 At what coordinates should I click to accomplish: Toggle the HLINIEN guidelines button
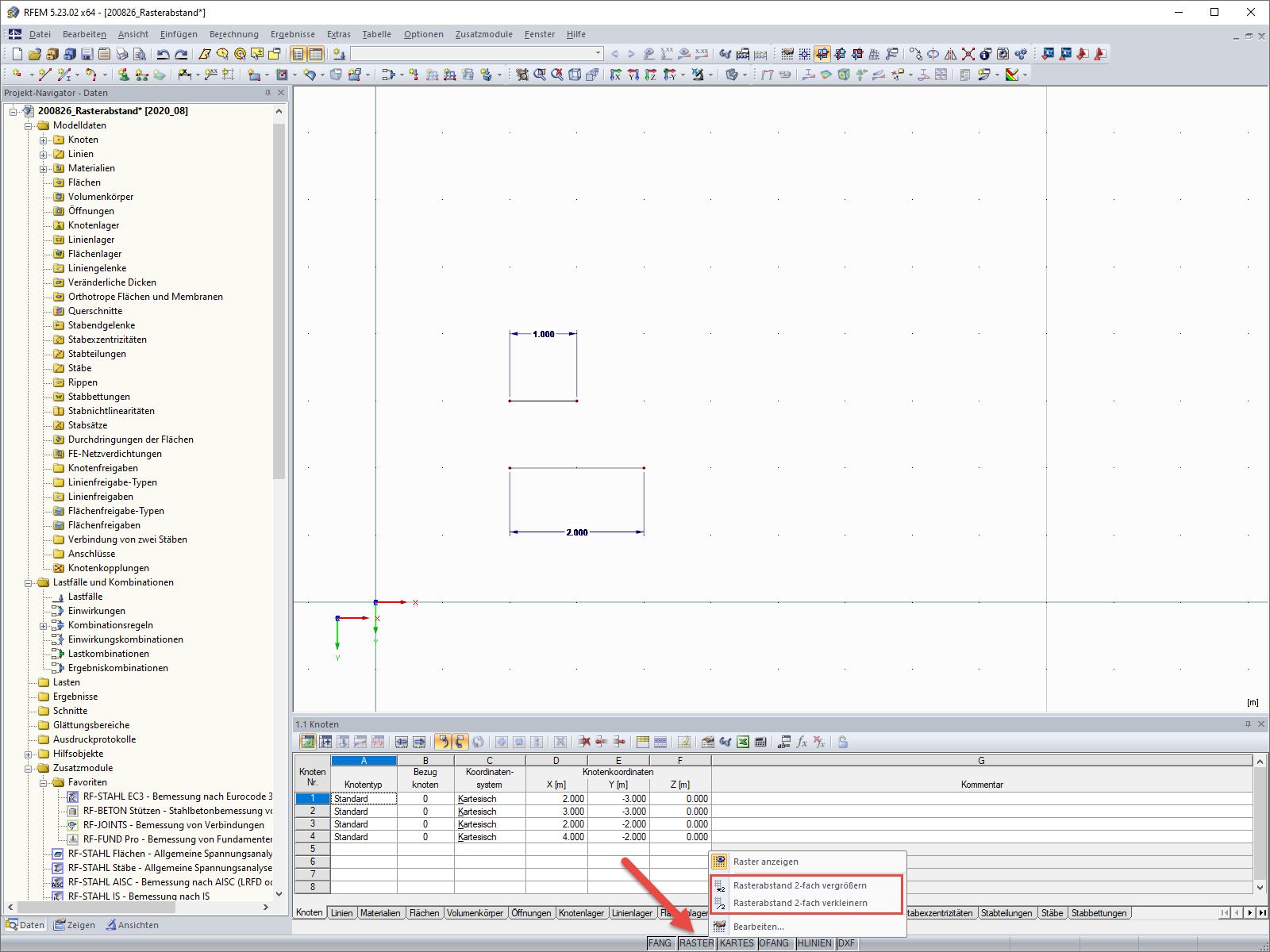814,943
